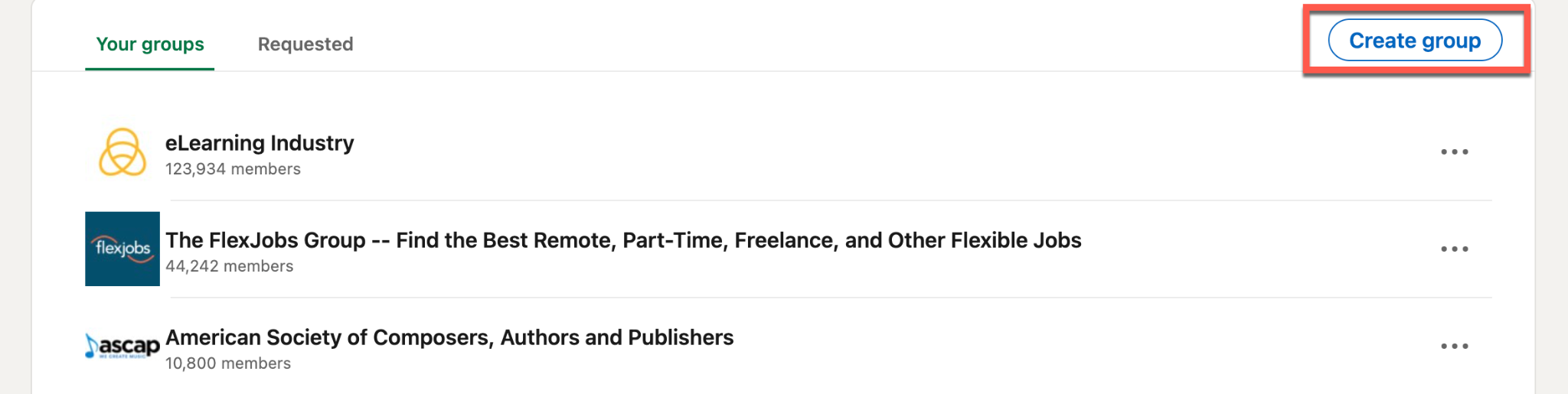Select the yellow interlocking rings thumbnail
1568x394 pixels.
tap(122, 152)
